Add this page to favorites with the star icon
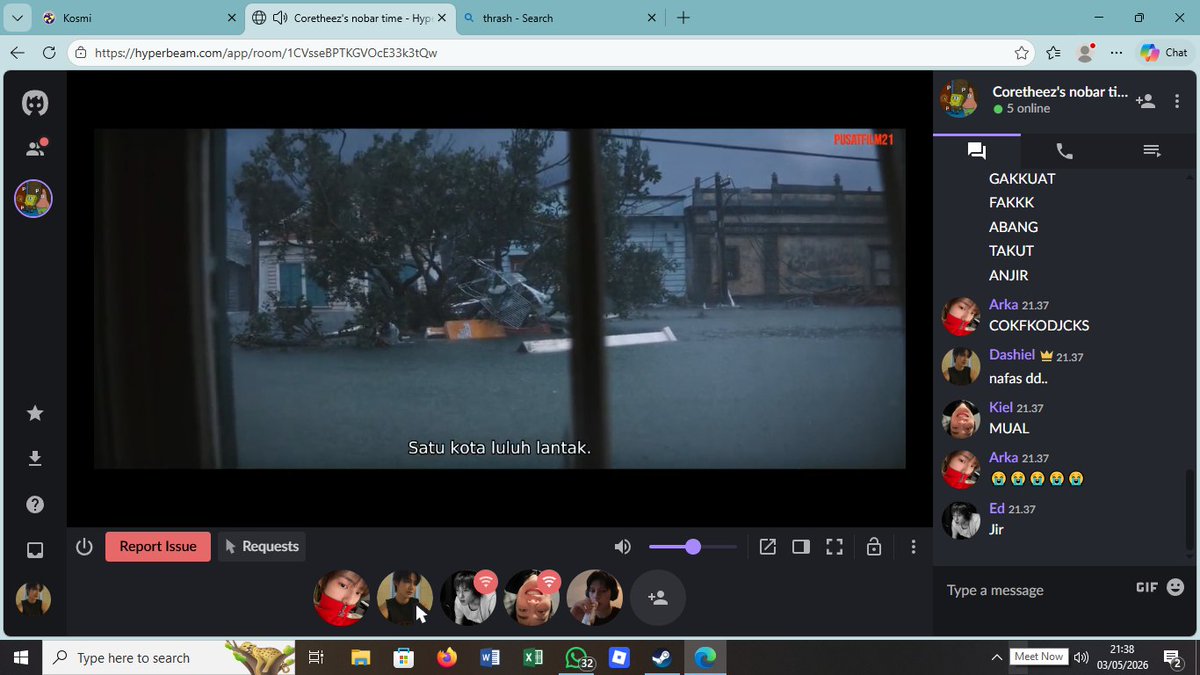The width and height of the screenshot is (1200, 675). pyautogui.click(x=1021, y=53)
